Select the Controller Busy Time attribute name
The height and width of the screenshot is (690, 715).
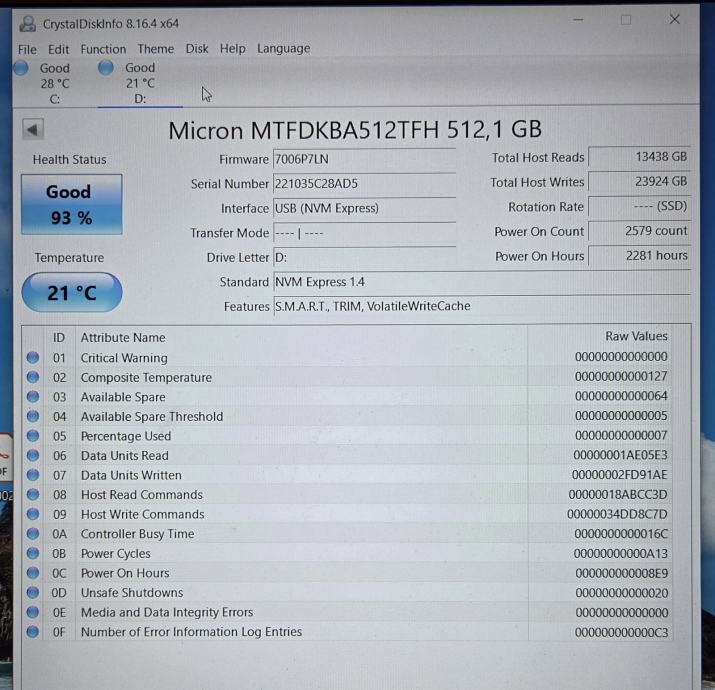click(137, 534)
